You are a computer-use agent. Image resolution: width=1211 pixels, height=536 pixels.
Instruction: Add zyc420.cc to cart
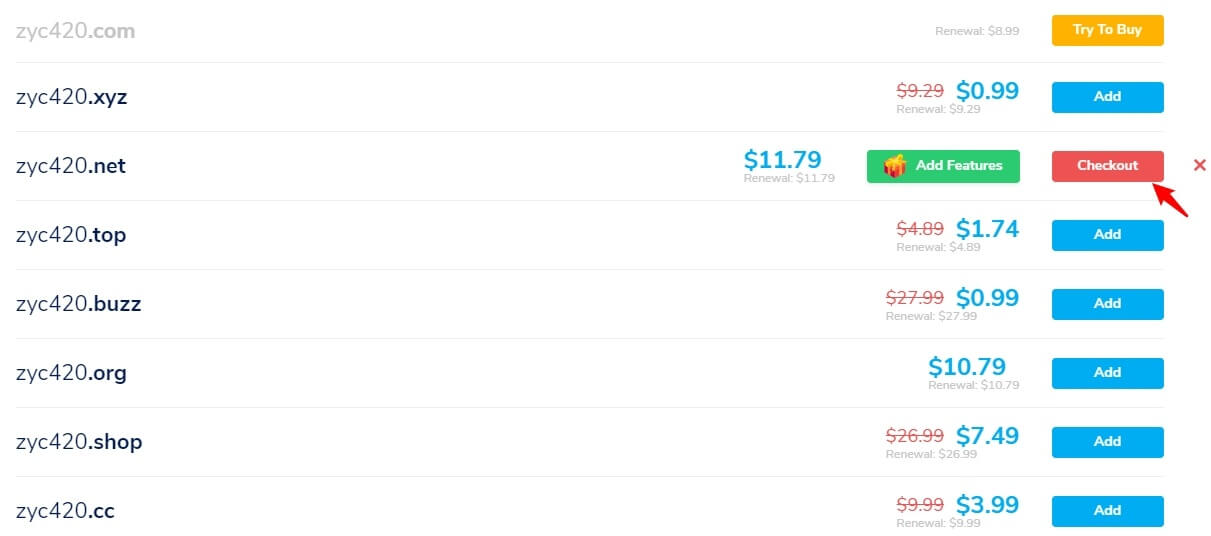[1107, 511]
